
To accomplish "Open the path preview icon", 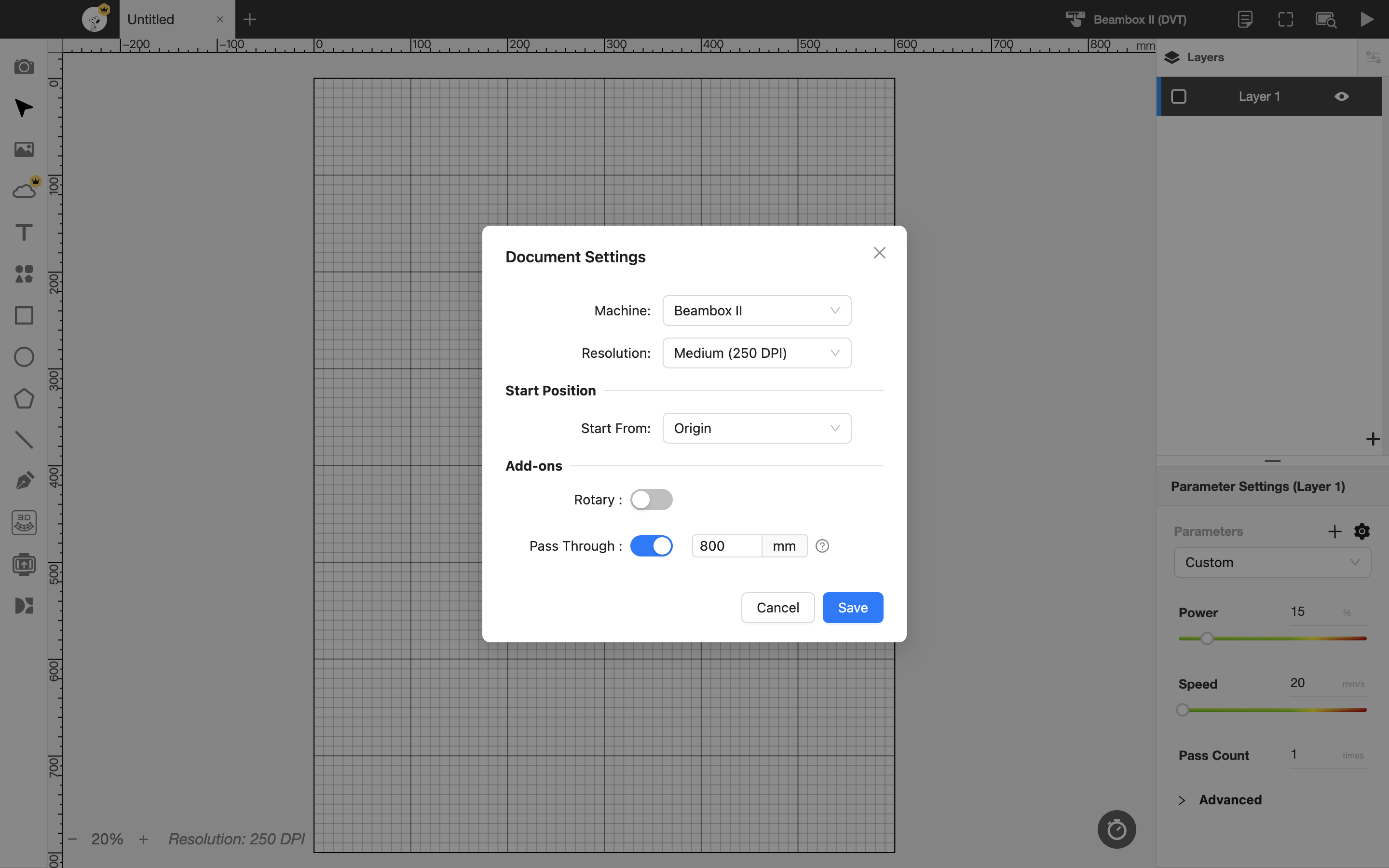I will pos(1326,19).
